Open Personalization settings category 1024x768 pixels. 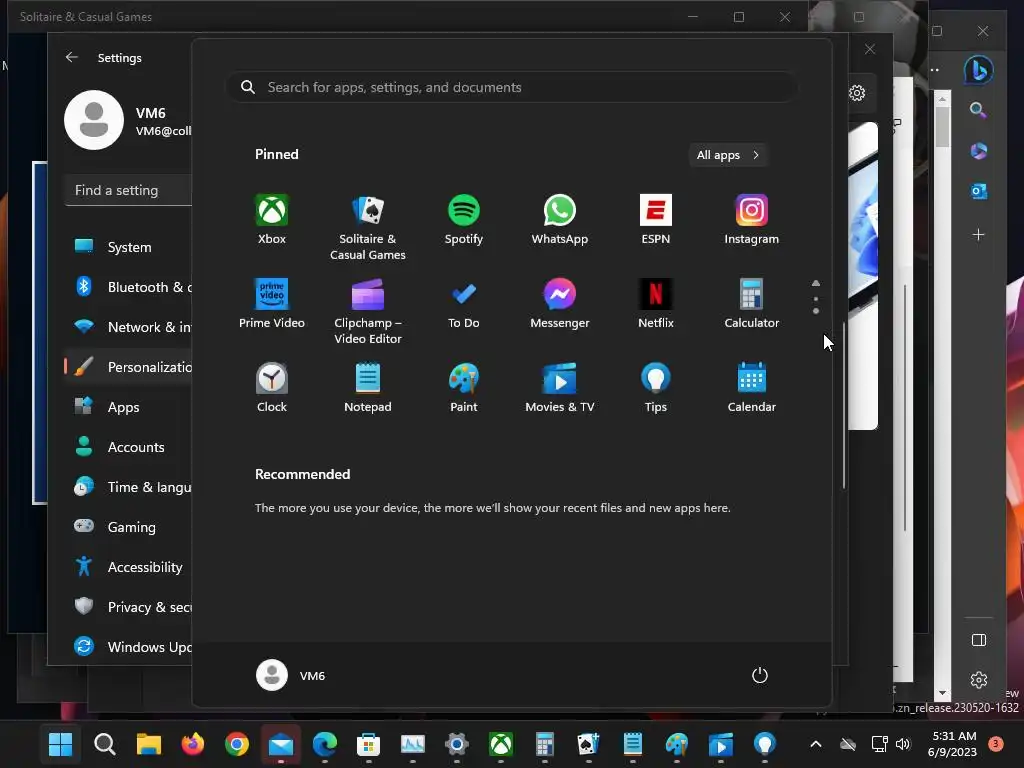pyautogui.click(x=129, y=366)
